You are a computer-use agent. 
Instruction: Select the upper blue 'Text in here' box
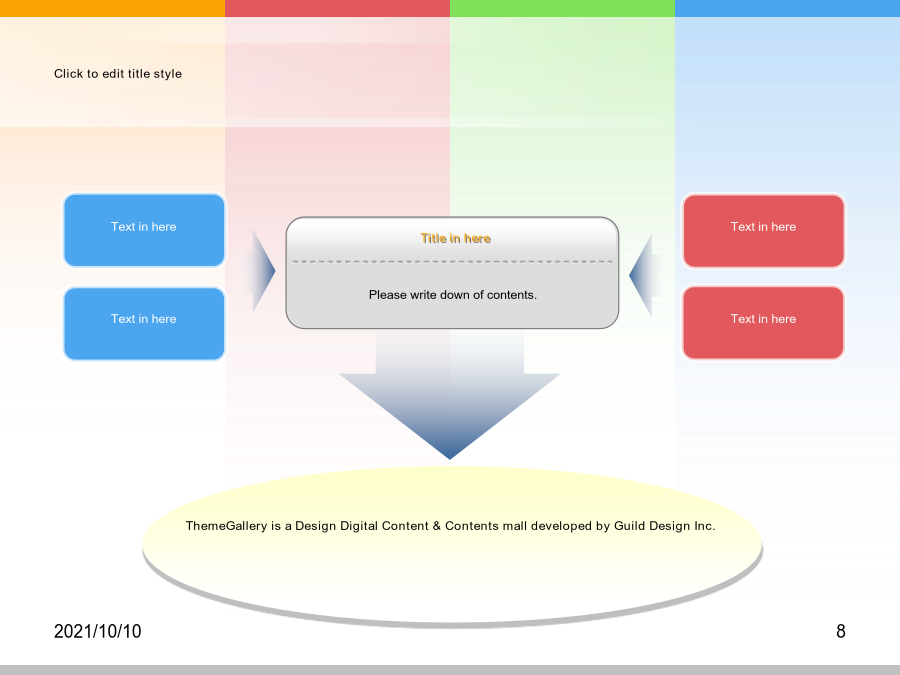click(x=144, y=230)
